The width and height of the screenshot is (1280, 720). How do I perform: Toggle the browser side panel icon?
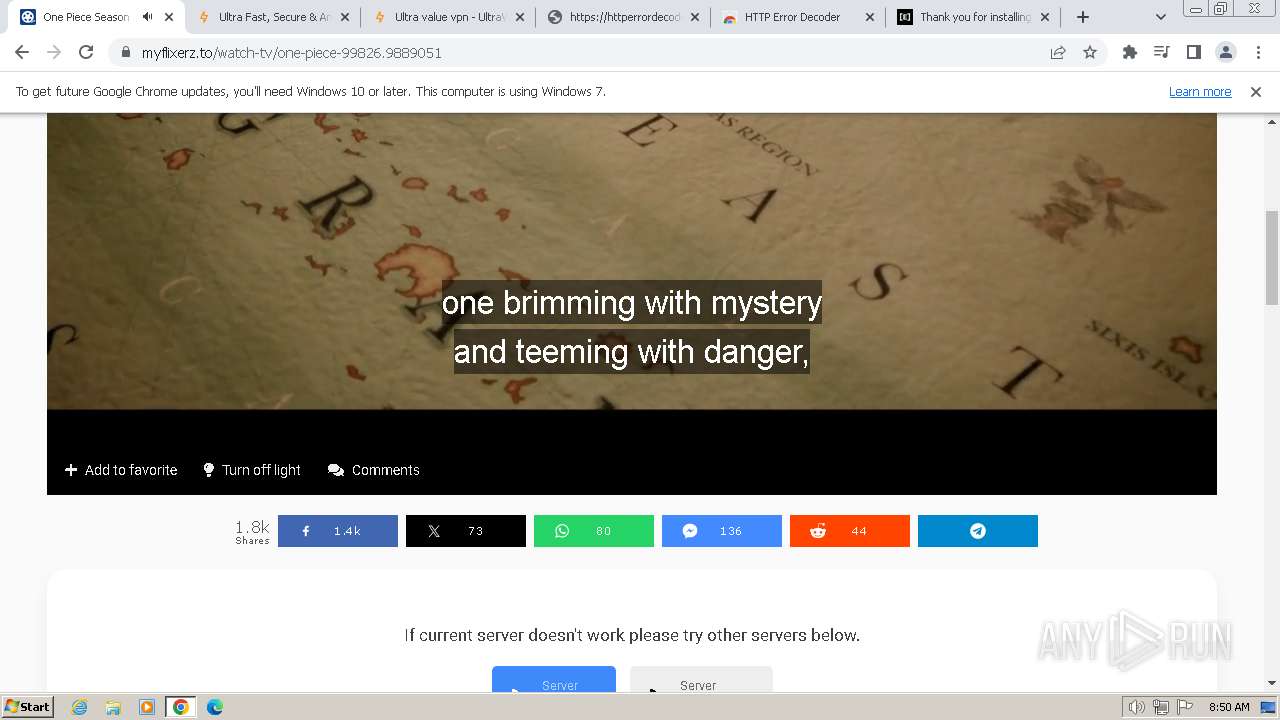(x=1193, y=53)
